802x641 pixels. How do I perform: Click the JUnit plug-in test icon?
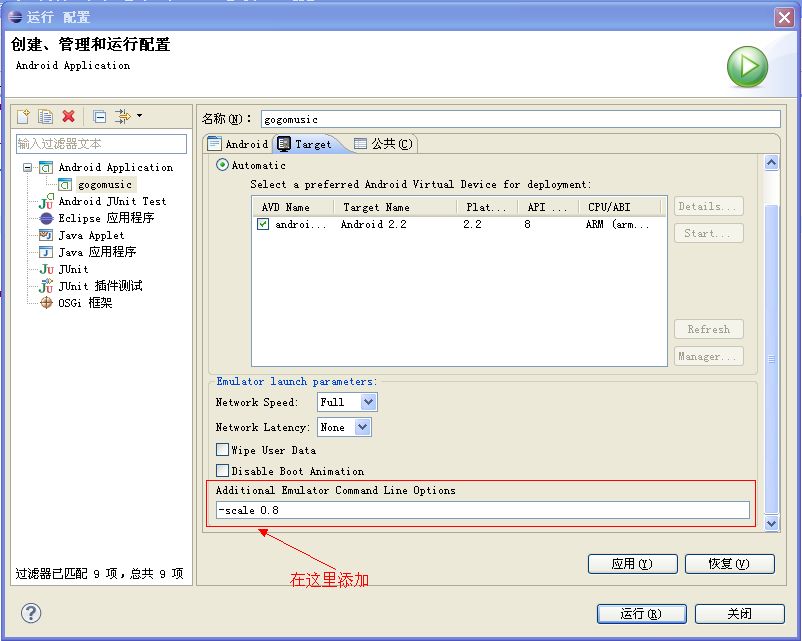click(x=46, y=285)
